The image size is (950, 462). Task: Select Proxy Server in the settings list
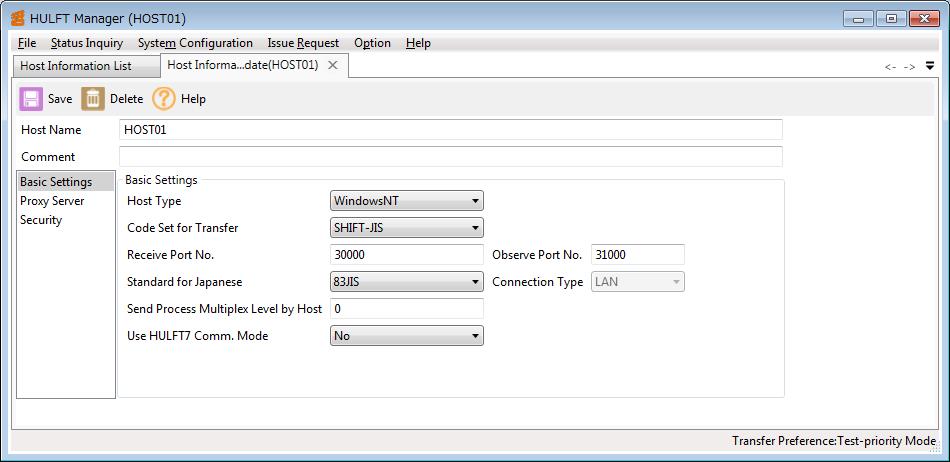pyautogui.click(x=52, y=201)
